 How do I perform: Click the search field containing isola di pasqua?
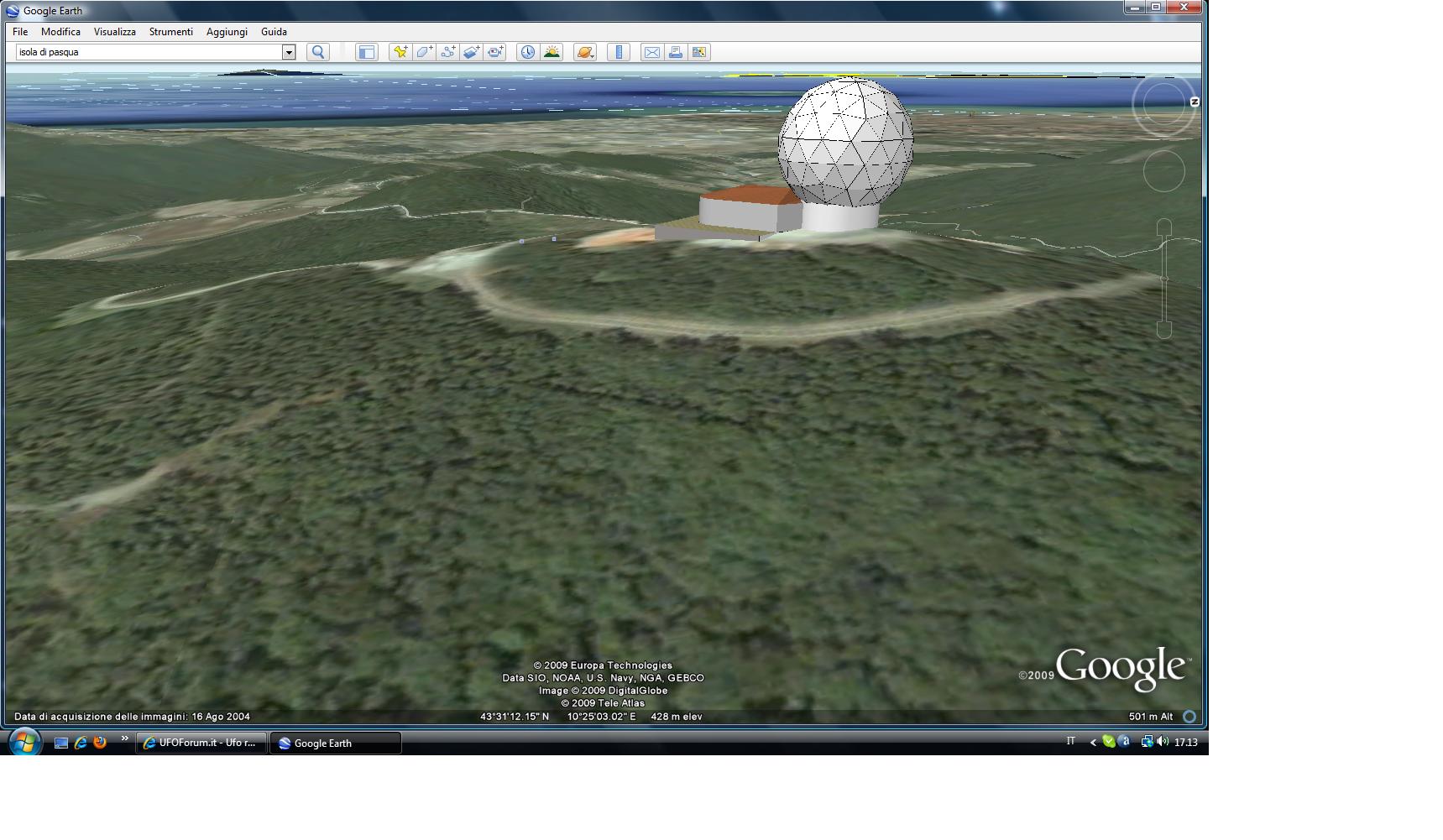tap(149, 52)
